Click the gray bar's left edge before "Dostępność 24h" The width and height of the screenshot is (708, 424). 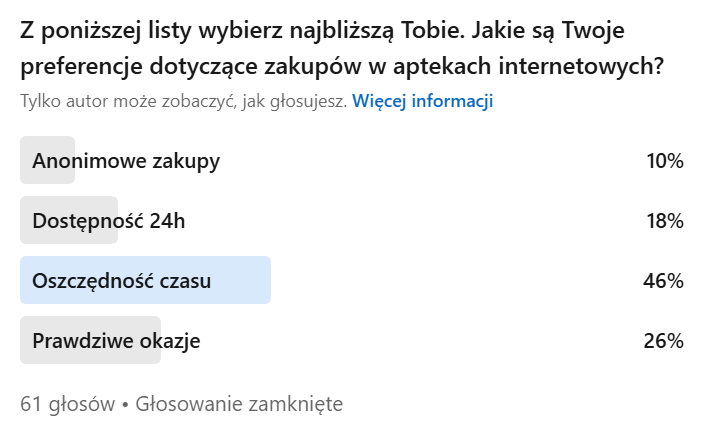[x=25, y=221]
